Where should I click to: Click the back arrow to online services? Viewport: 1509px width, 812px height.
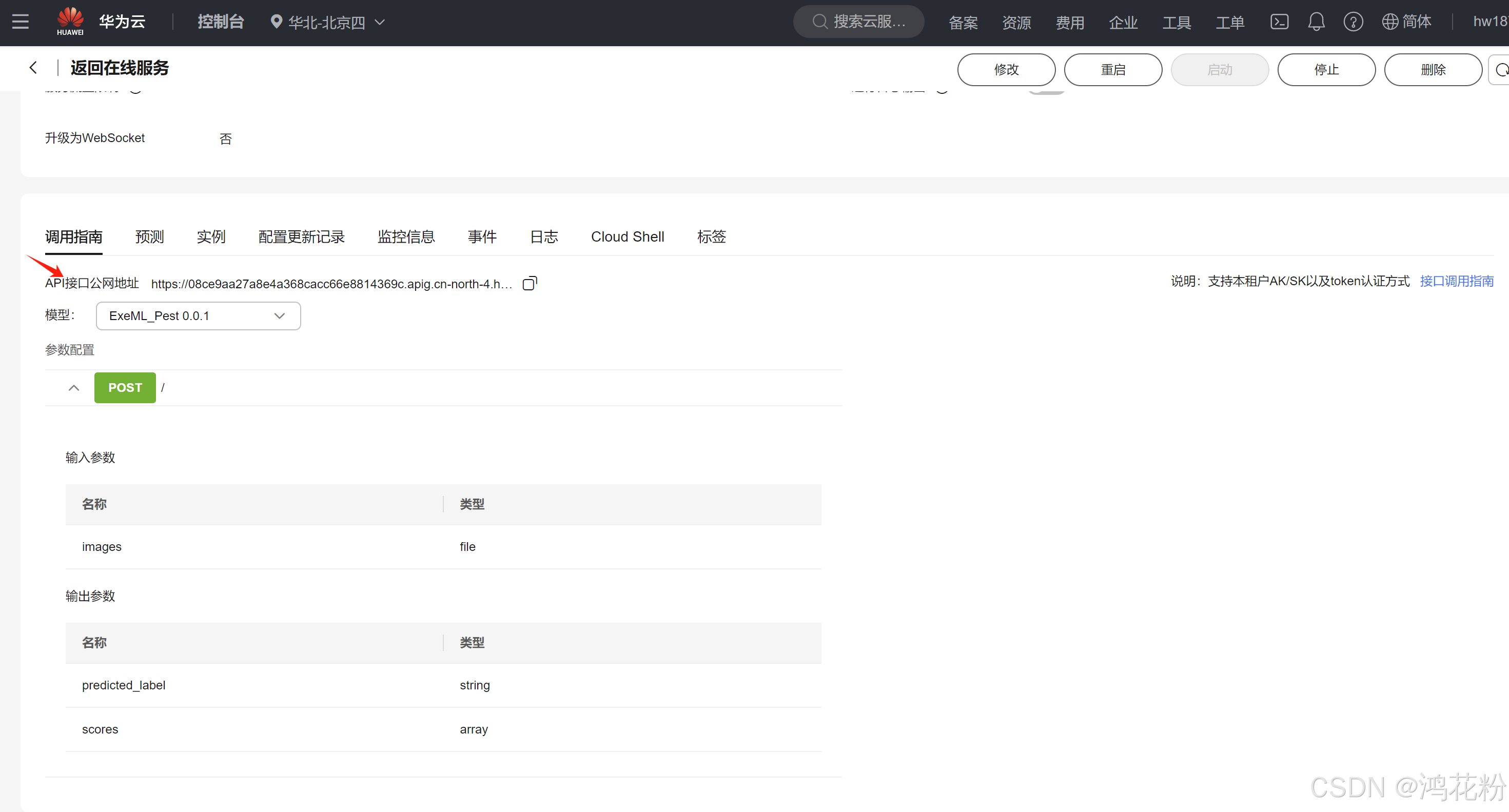tap(33, 68)
